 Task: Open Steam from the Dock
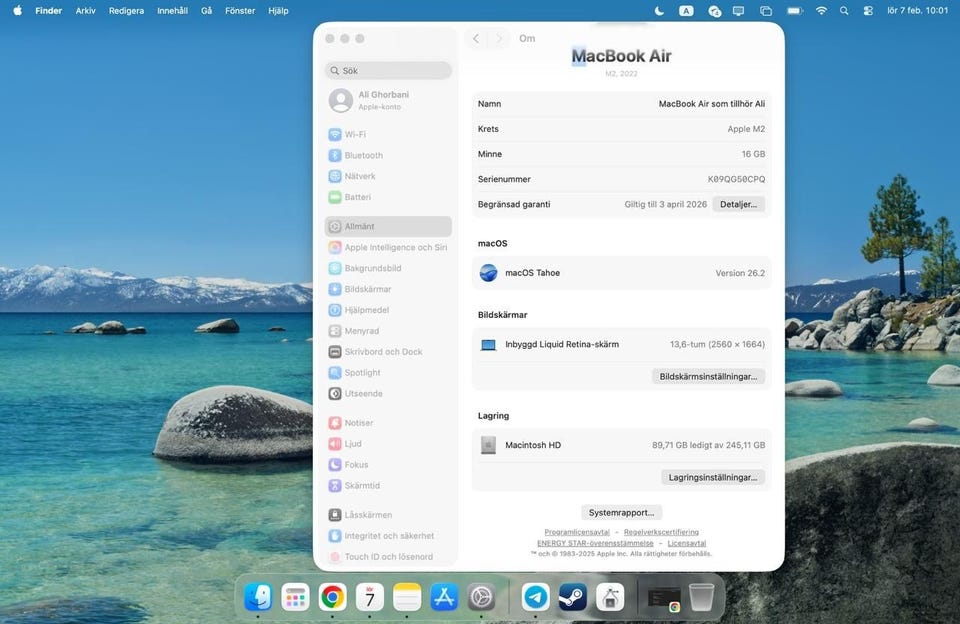pos(573,597)
